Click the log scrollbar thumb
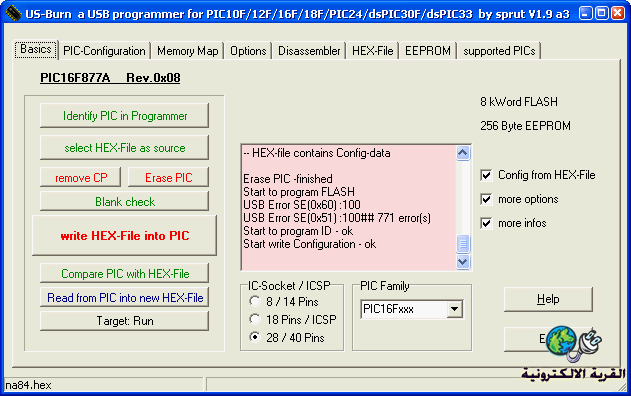 pyautogui.click(x=463, y=244)
